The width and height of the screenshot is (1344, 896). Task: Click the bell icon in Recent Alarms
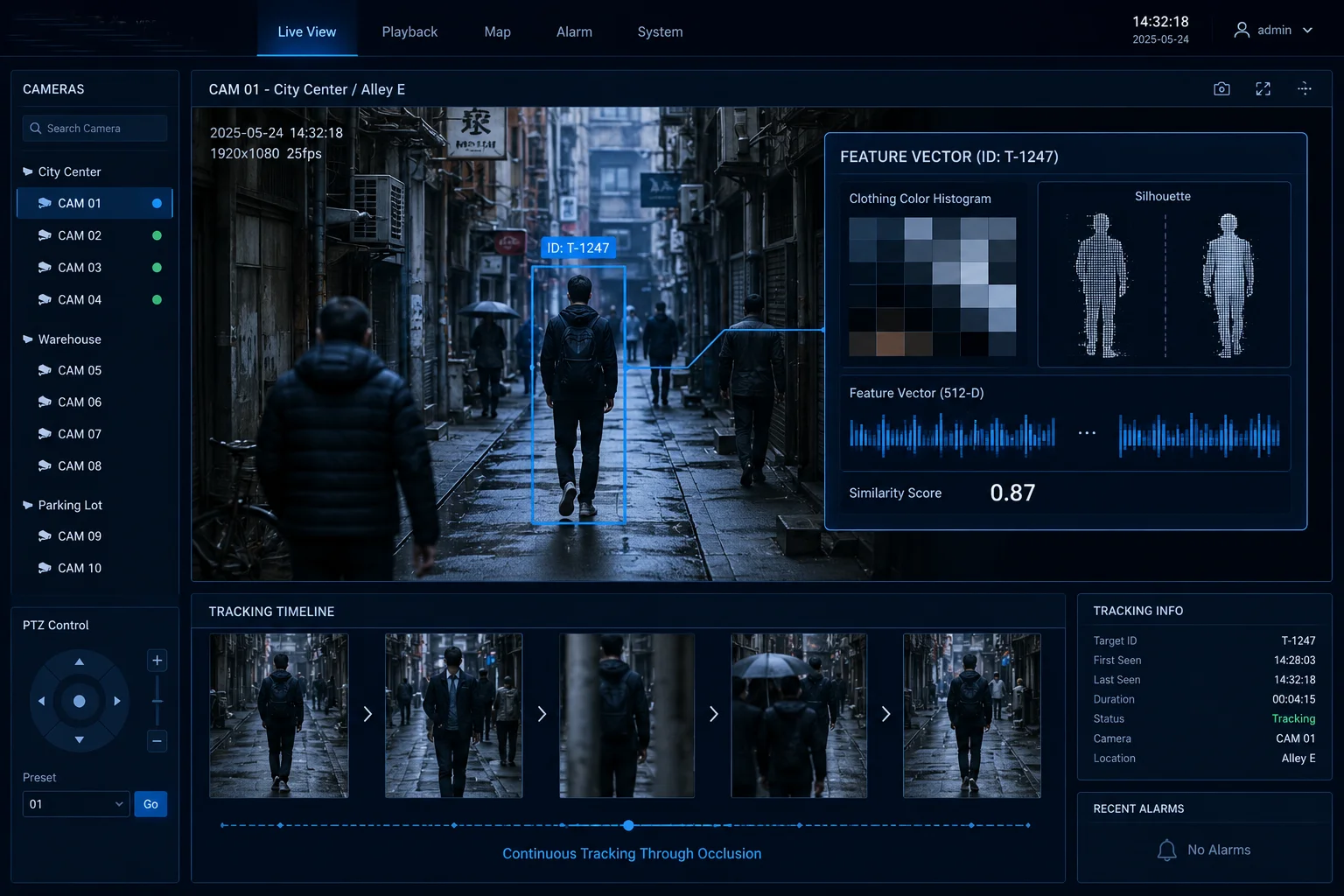click(x=1166, y=850)
